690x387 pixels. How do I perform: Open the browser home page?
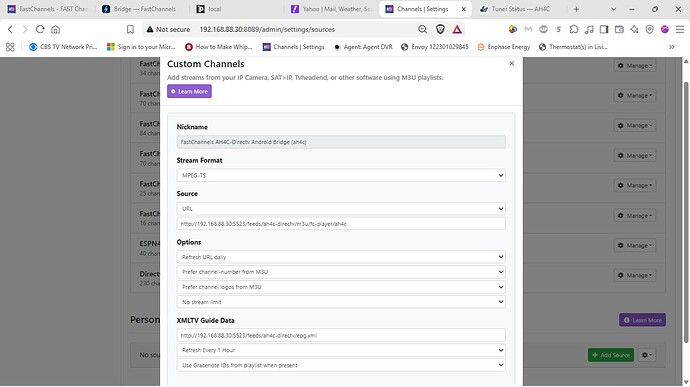pyautogui.click(x=55, y=29)
